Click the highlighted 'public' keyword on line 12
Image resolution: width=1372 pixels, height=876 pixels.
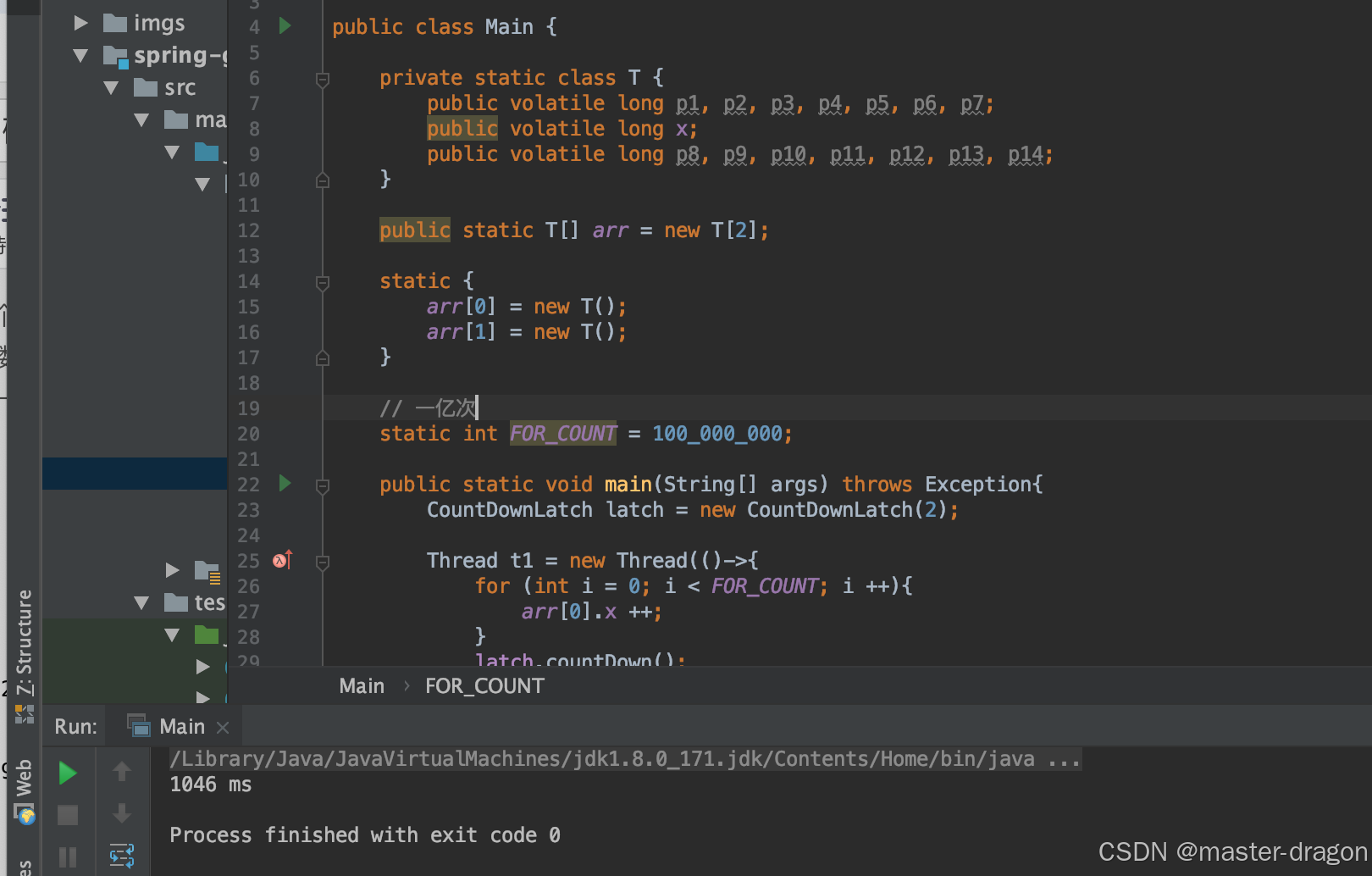(415, 230)
